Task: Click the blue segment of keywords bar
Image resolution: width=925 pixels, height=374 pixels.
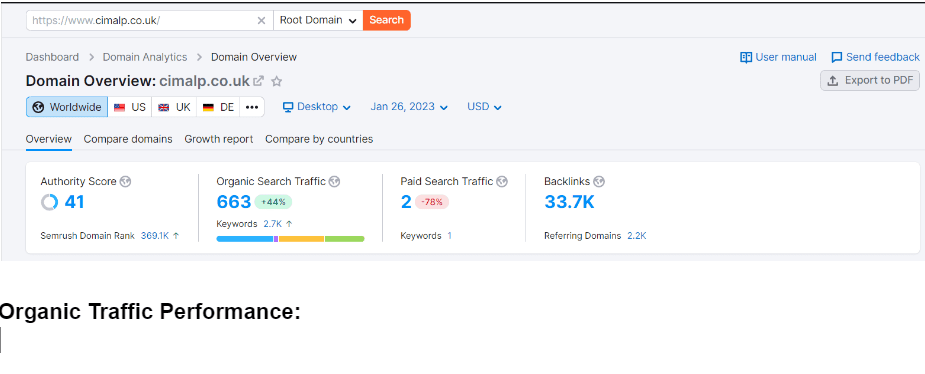Action: (x=245, y=239)
